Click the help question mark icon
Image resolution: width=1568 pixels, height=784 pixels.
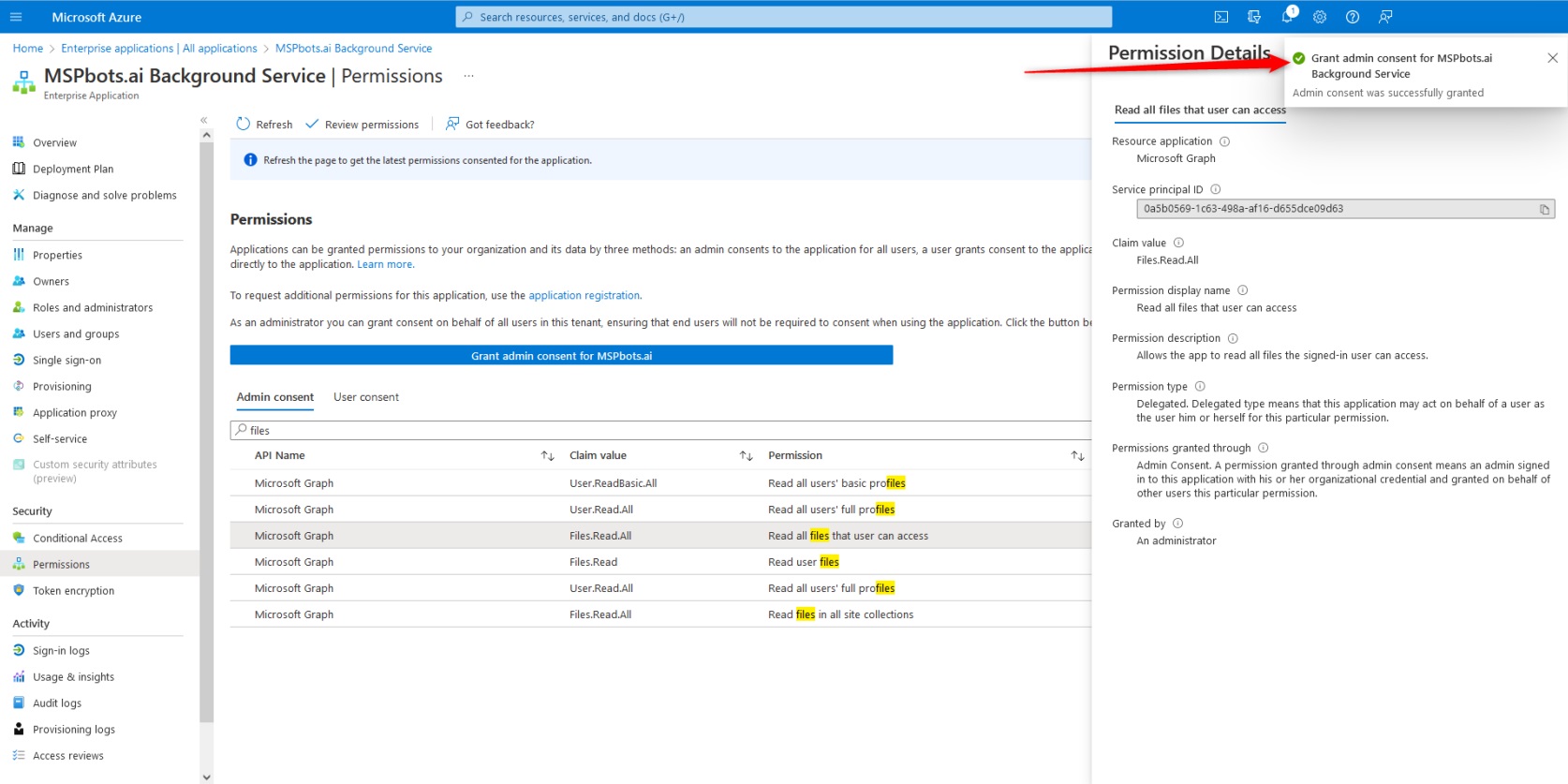click(1353, 17)
